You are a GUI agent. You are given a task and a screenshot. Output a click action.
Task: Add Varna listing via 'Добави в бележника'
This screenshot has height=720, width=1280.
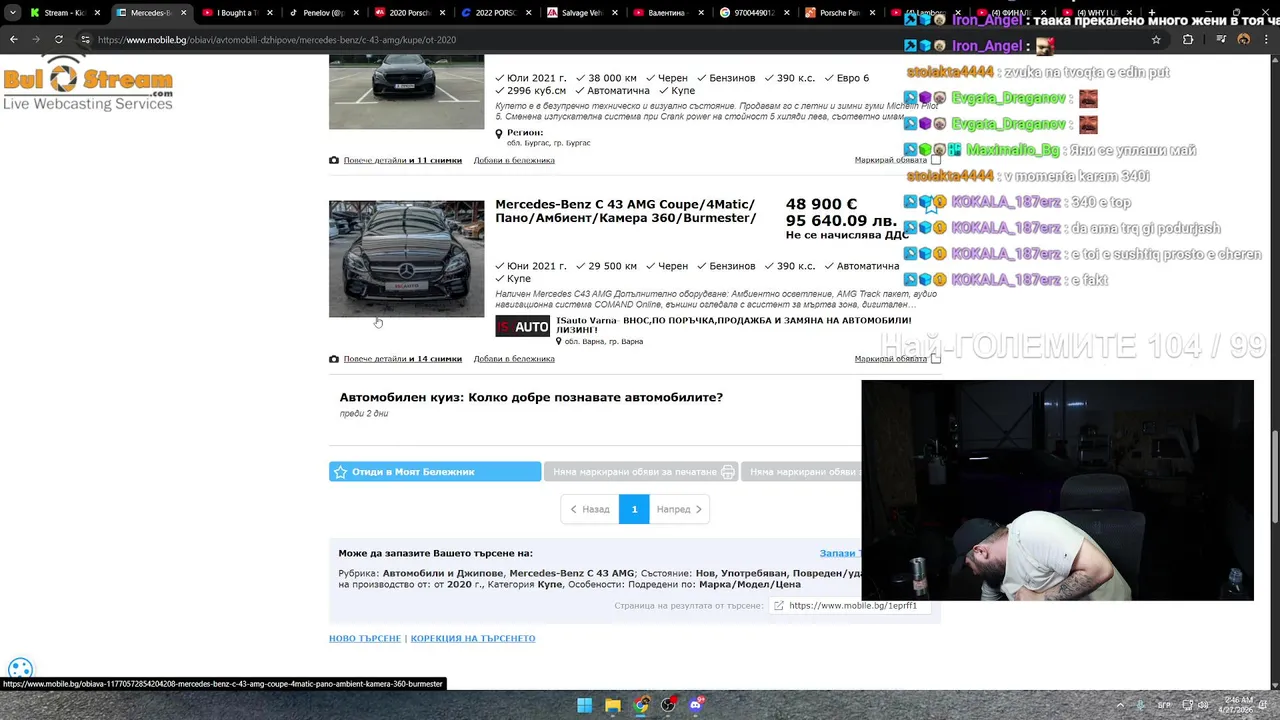[514, 359]
